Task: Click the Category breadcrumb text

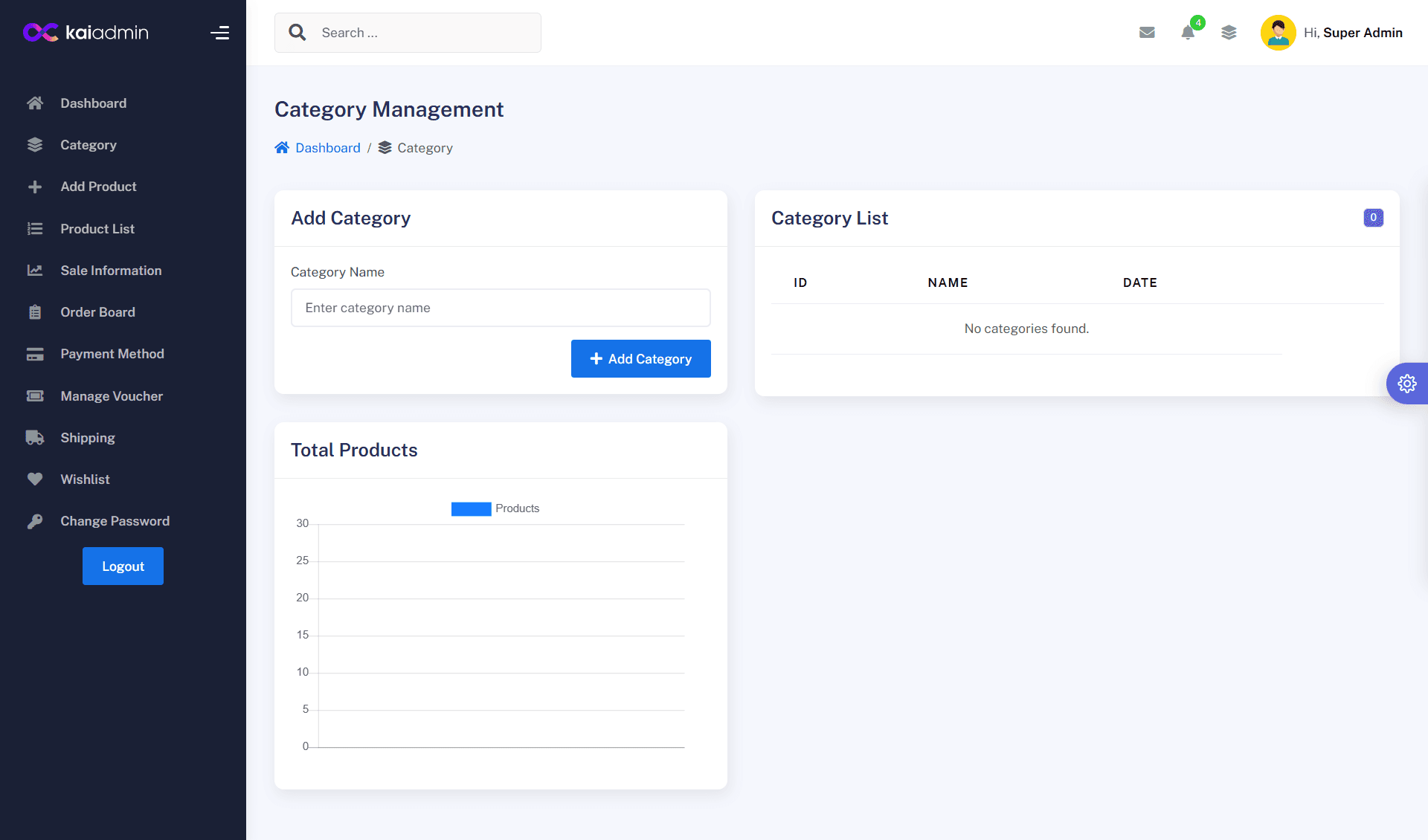Action: point(425,148)
